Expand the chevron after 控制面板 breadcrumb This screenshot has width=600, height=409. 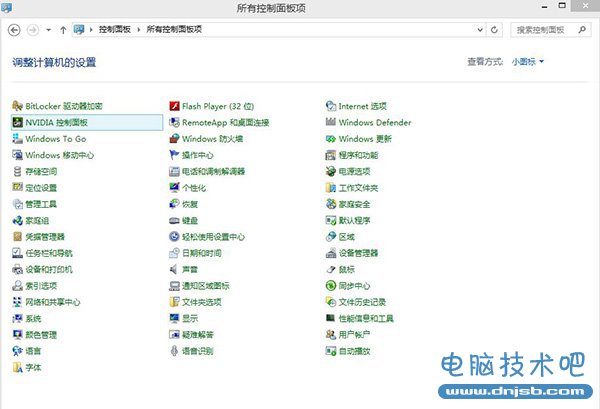coord(139,29)
